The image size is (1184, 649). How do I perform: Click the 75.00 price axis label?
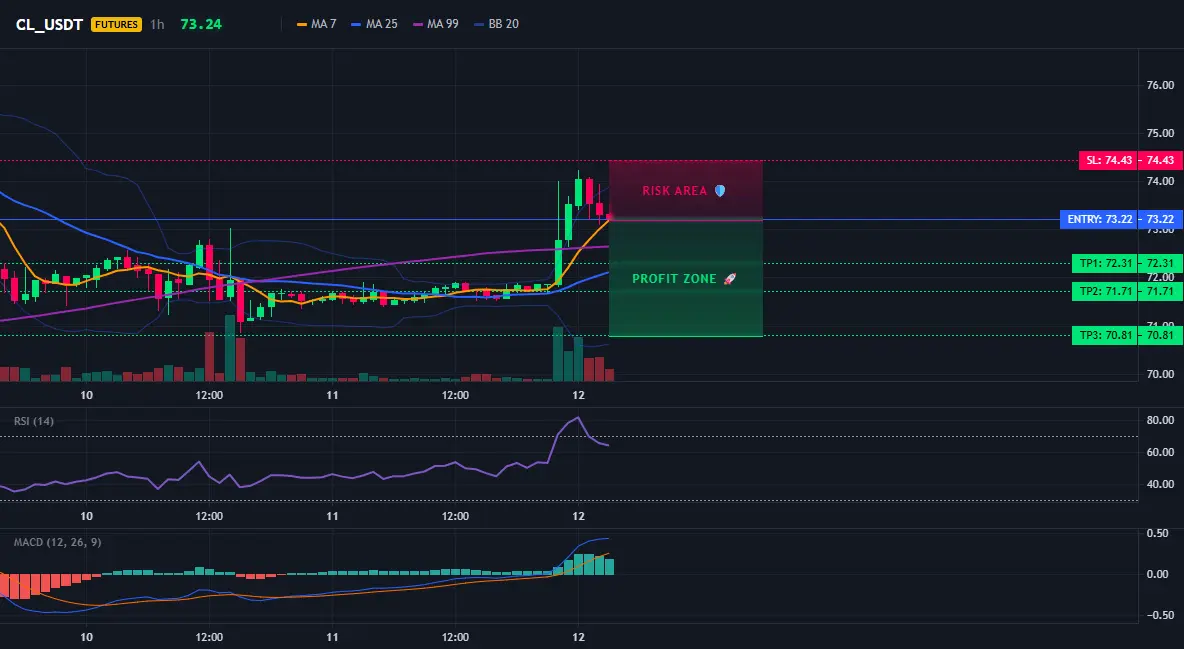click(x=1160, y=133)
